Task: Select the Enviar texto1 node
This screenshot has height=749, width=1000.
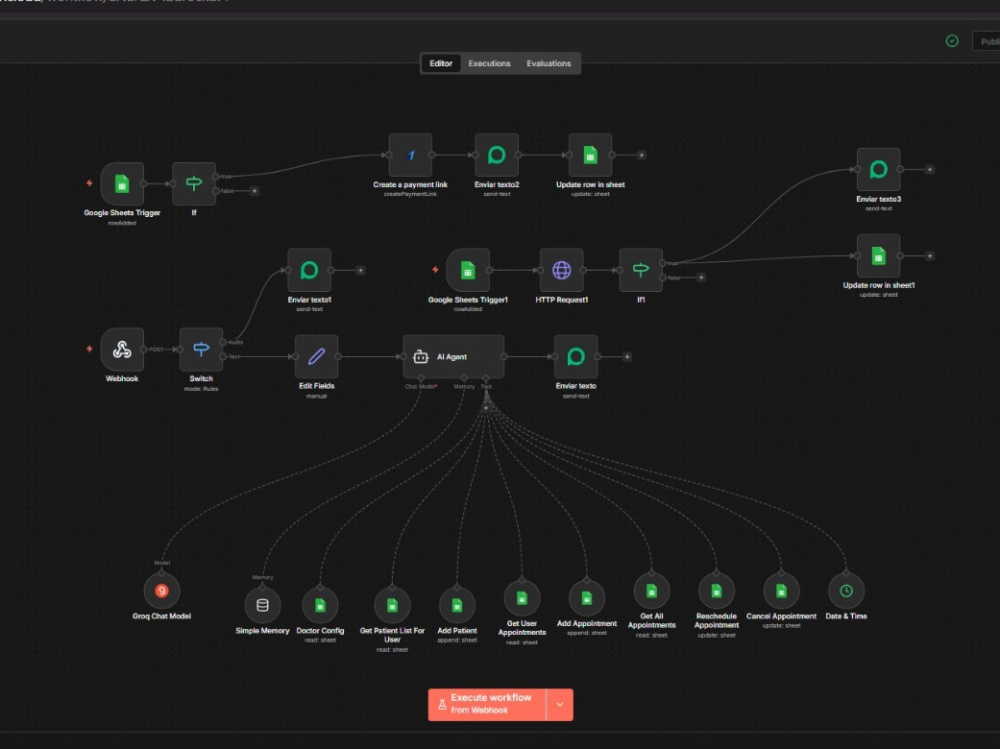Action: tap(309, 271)
